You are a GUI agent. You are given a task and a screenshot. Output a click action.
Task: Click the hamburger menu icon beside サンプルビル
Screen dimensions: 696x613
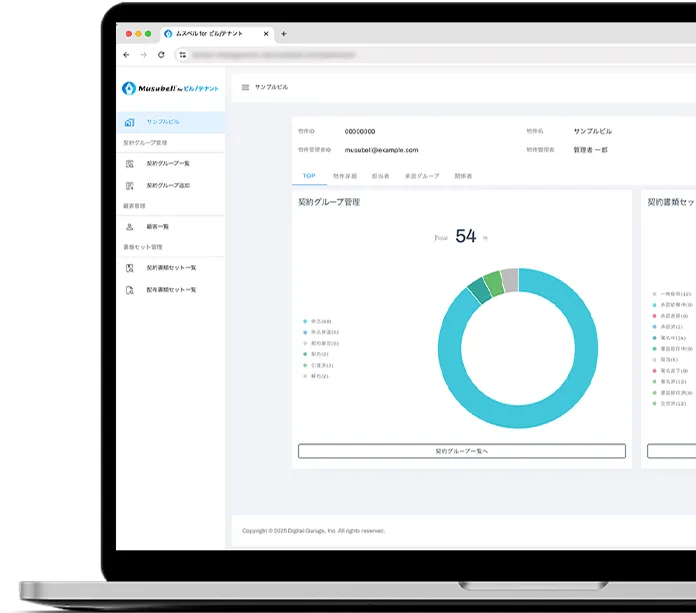pyautogui.click(x=245, y=88)
